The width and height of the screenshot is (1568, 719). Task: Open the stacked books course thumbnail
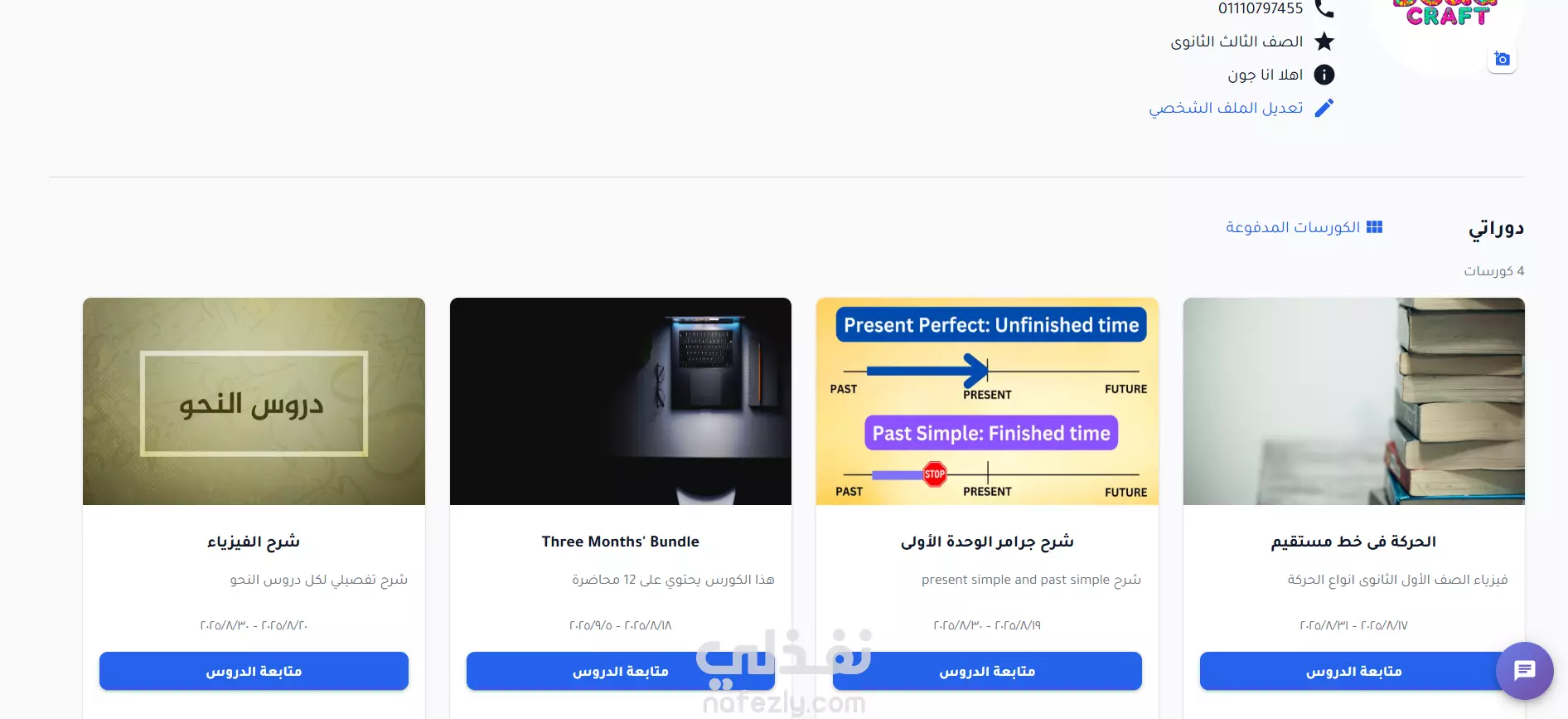coord(1354,401)
